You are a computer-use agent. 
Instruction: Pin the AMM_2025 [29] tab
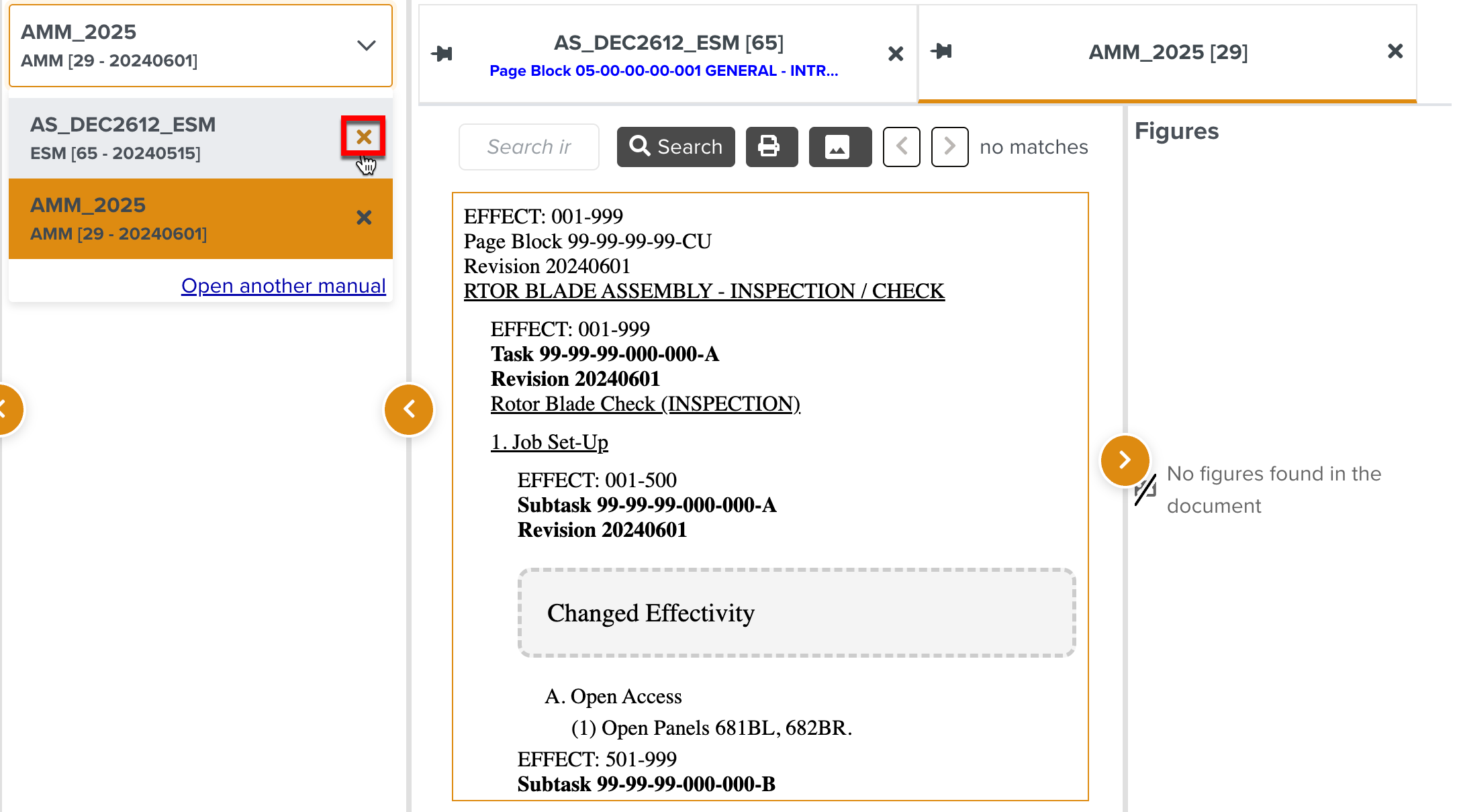tap(941, 51)
